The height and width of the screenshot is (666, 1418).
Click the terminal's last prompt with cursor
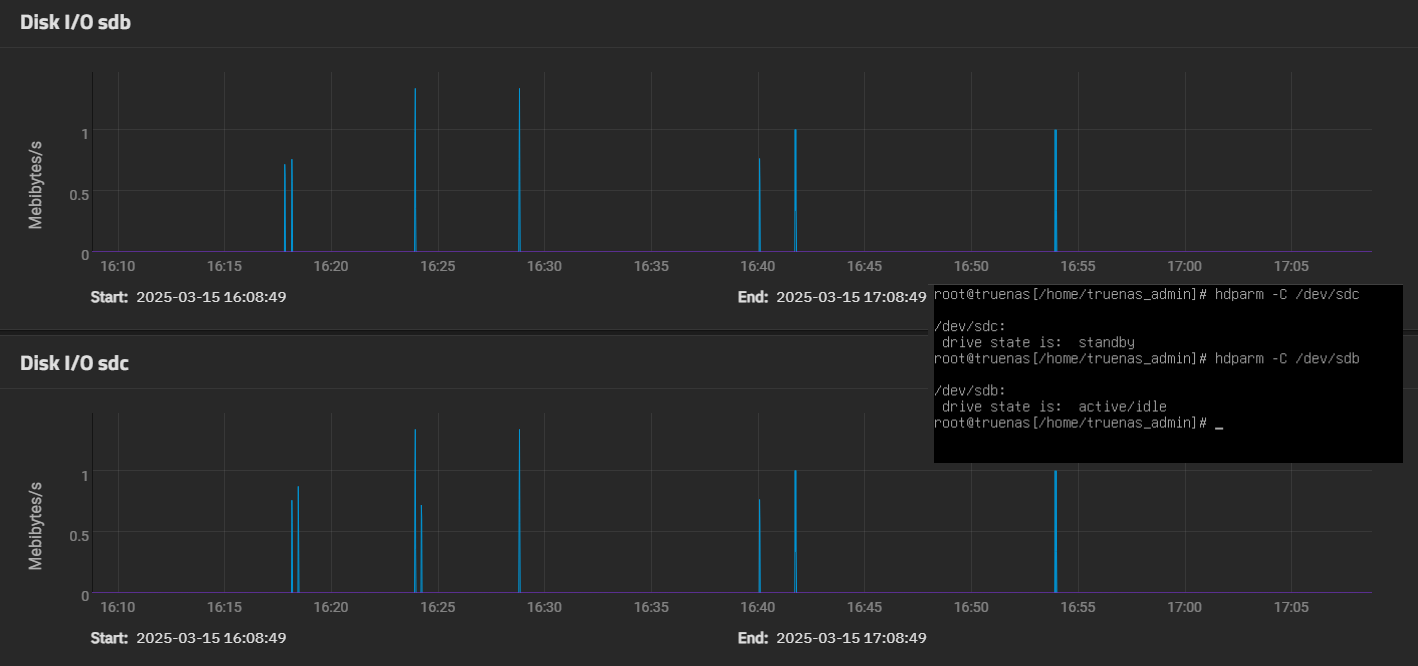(1079, 423)
